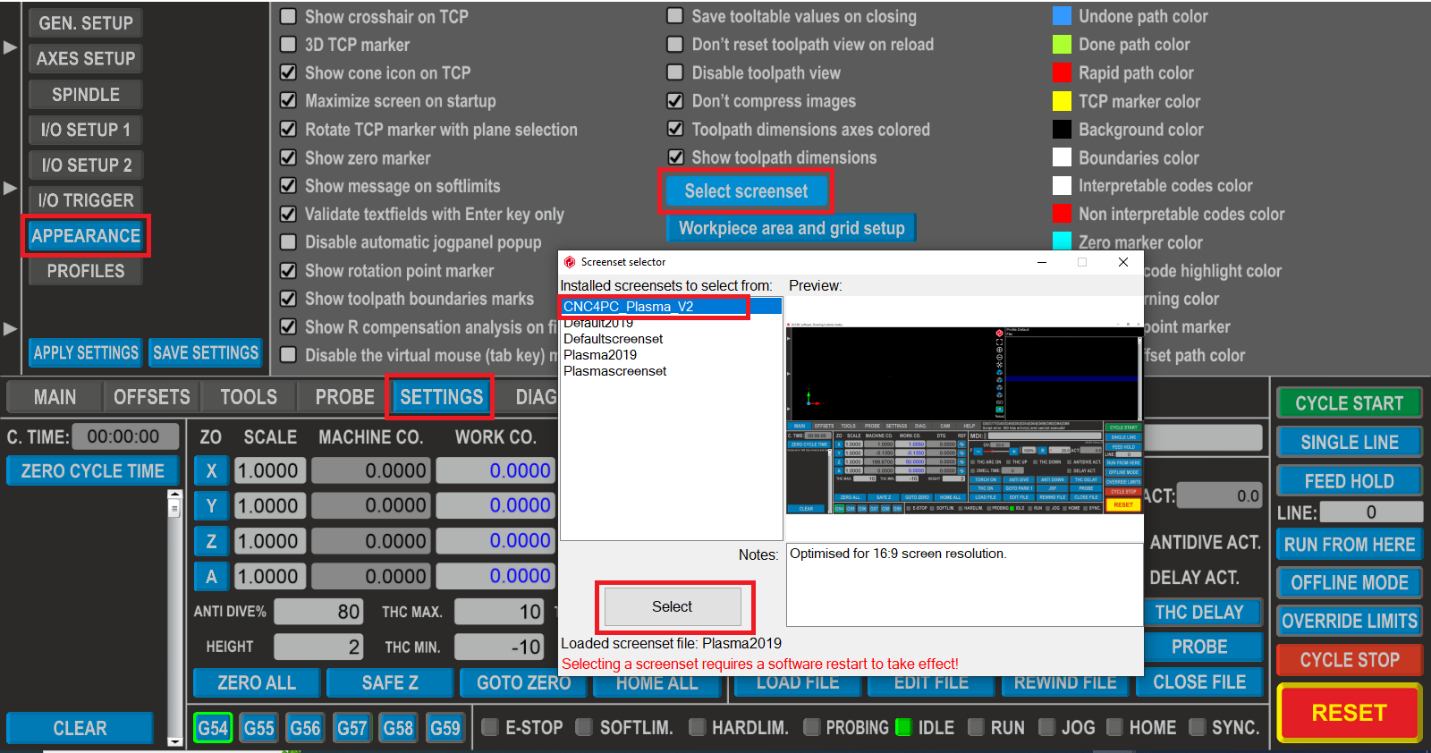Activate the G54 work offset
1431x753 pixels.
tap(212, 728)
